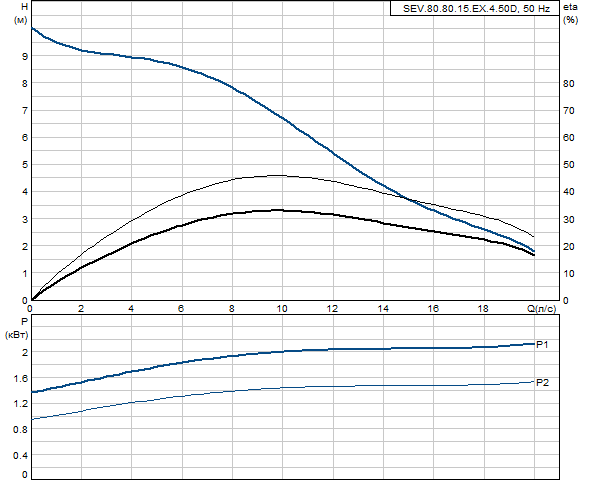Click the H (м) head axis label
The image size is (592, 480).
click(x=22, y=14)
